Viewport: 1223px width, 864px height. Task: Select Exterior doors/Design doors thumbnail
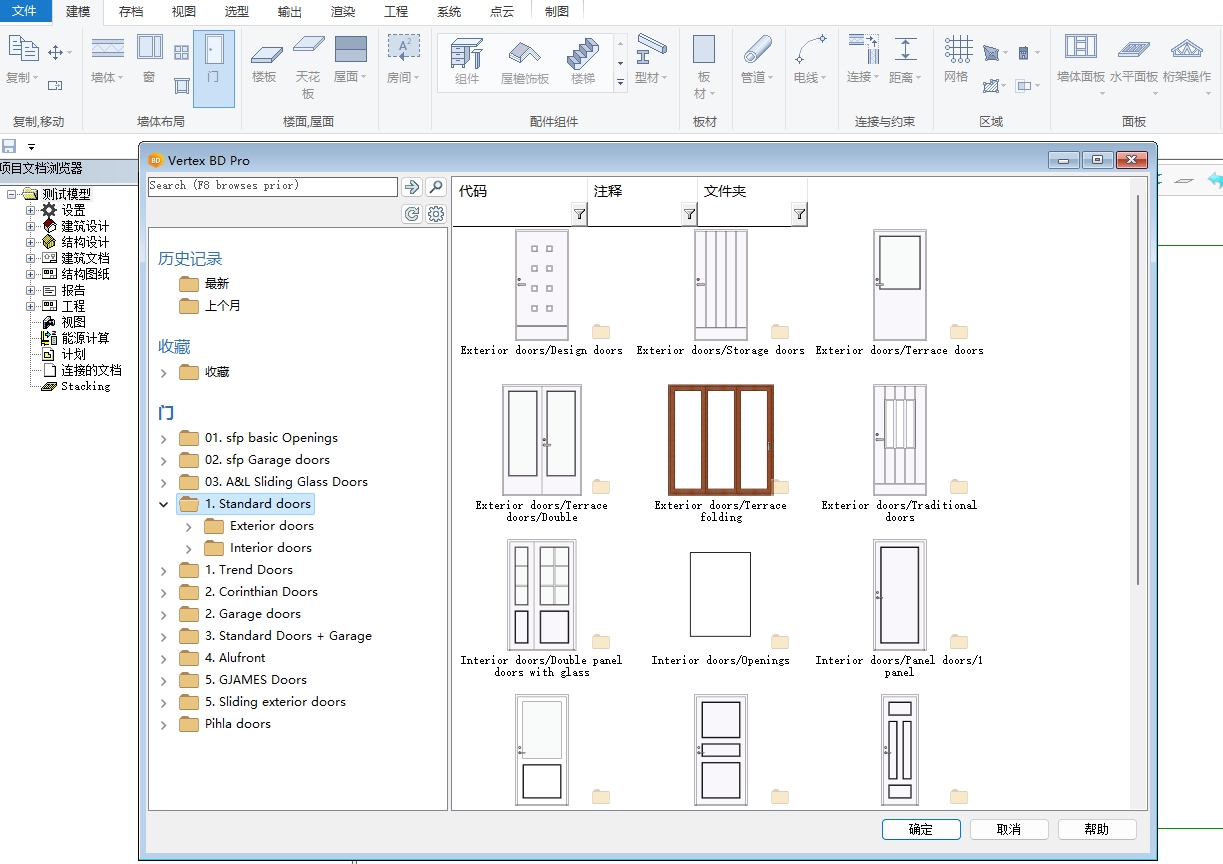541,285
